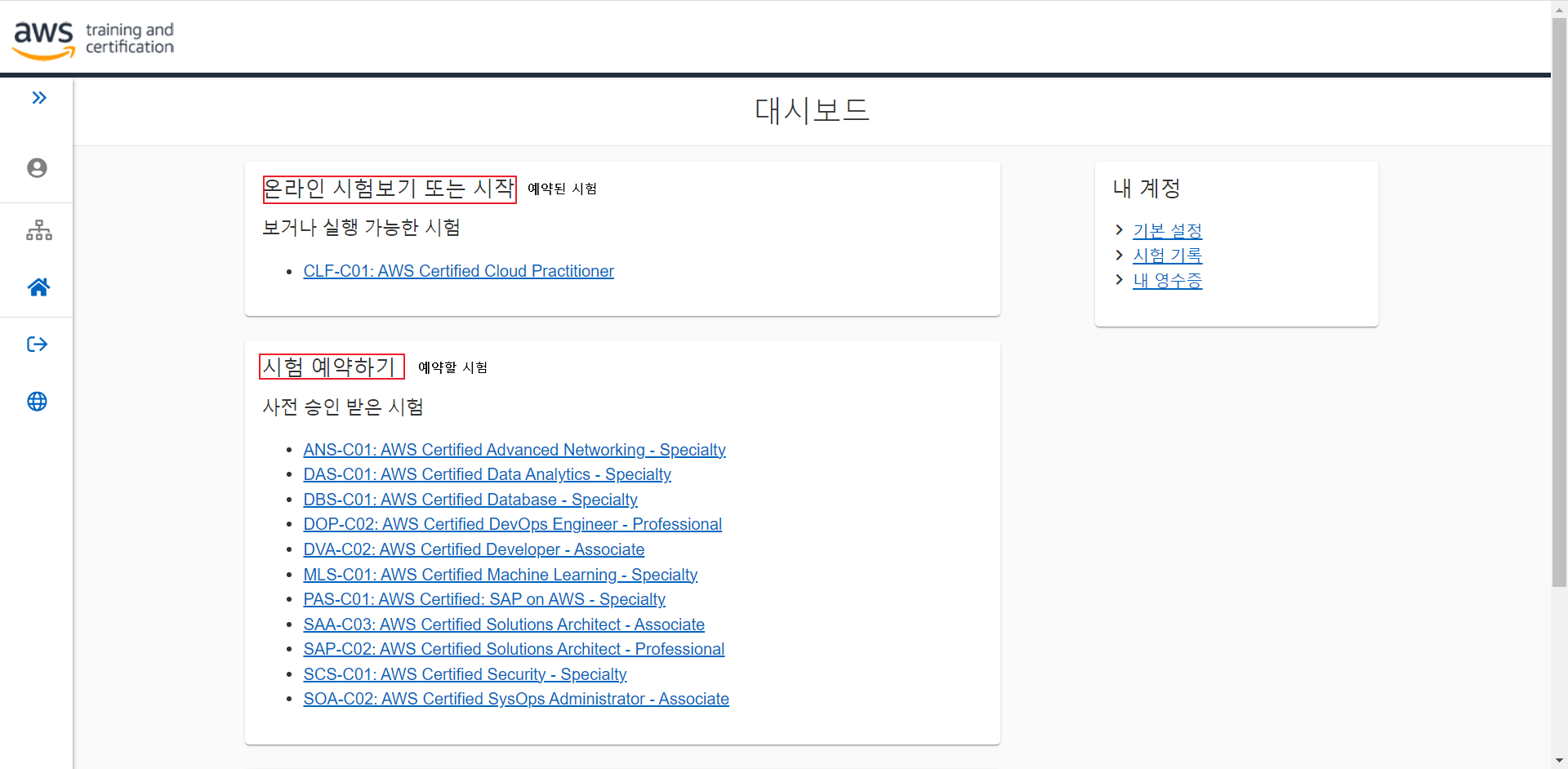Open 기본 설정 account link

click(1167, 231)
